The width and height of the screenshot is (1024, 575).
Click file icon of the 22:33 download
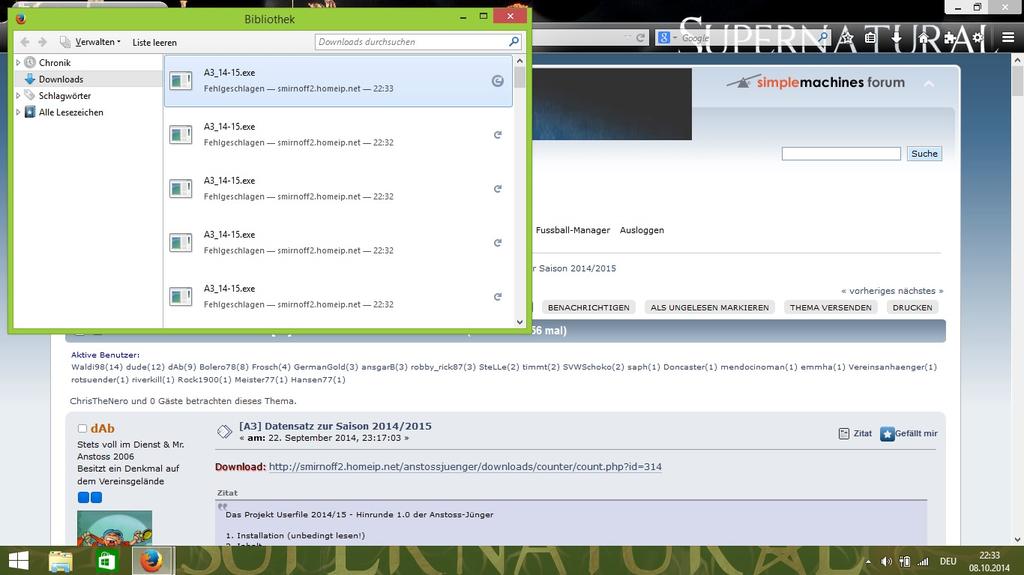[181, 81]
